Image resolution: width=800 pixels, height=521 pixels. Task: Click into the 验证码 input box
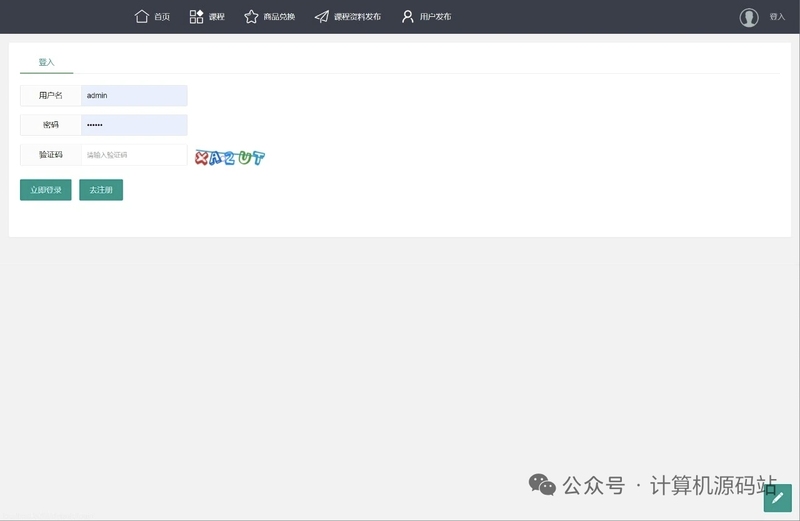134,155
